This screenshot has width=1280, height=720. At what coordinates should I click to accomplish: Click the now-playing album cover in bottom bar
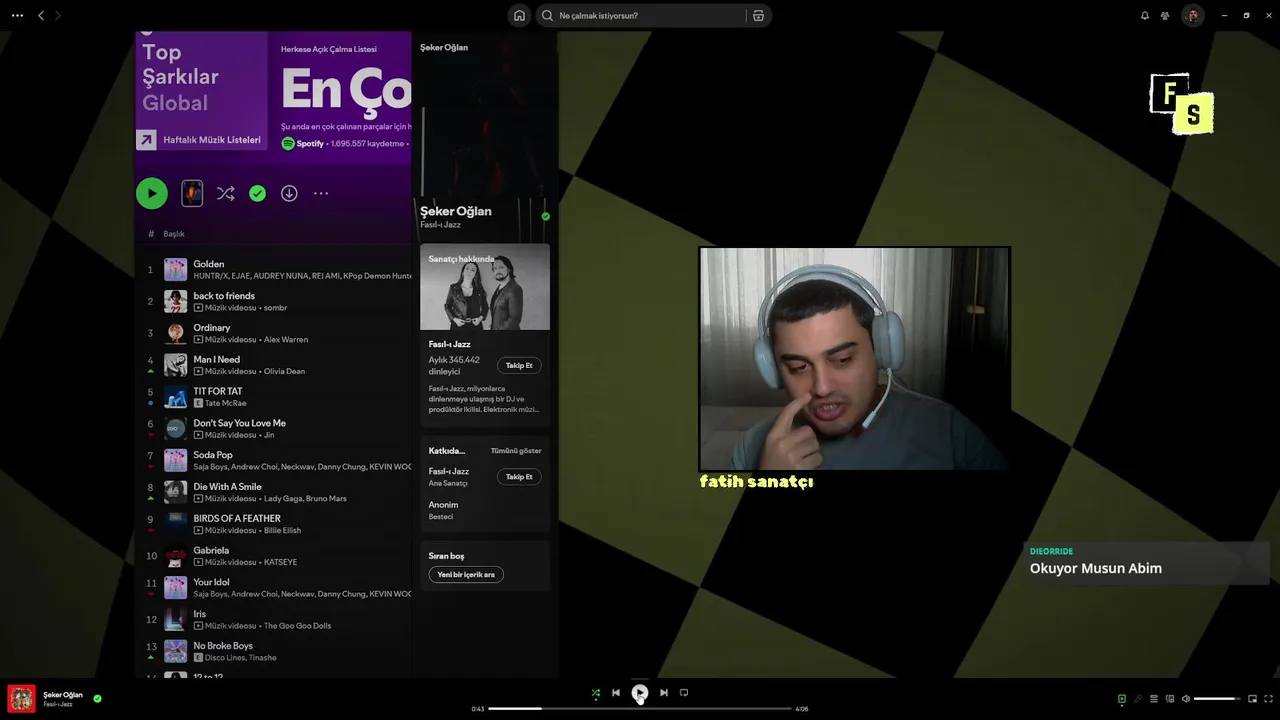point(22,698)
